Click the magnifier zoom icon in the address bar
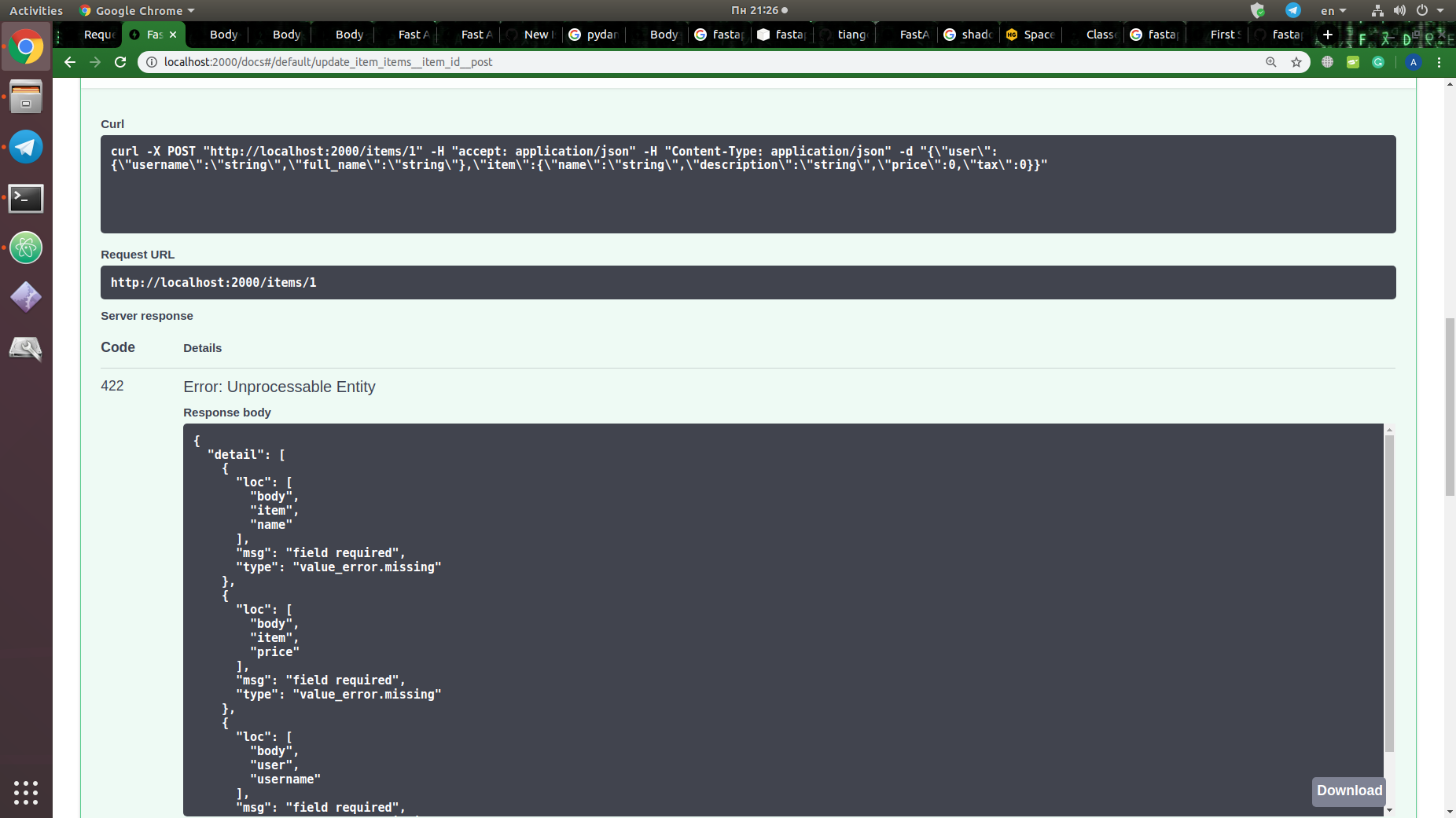The width and height of the screenshot is (1456, 818). (x=1271, y=62)
